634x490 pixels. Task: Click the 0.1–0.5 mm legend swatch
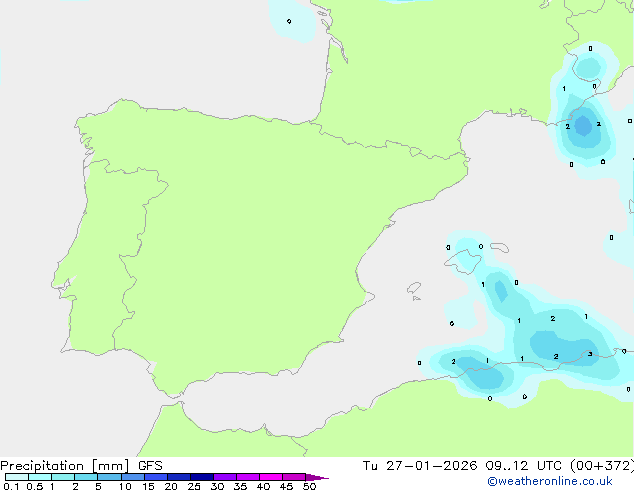pyautogui.click(x=17, y=477)
